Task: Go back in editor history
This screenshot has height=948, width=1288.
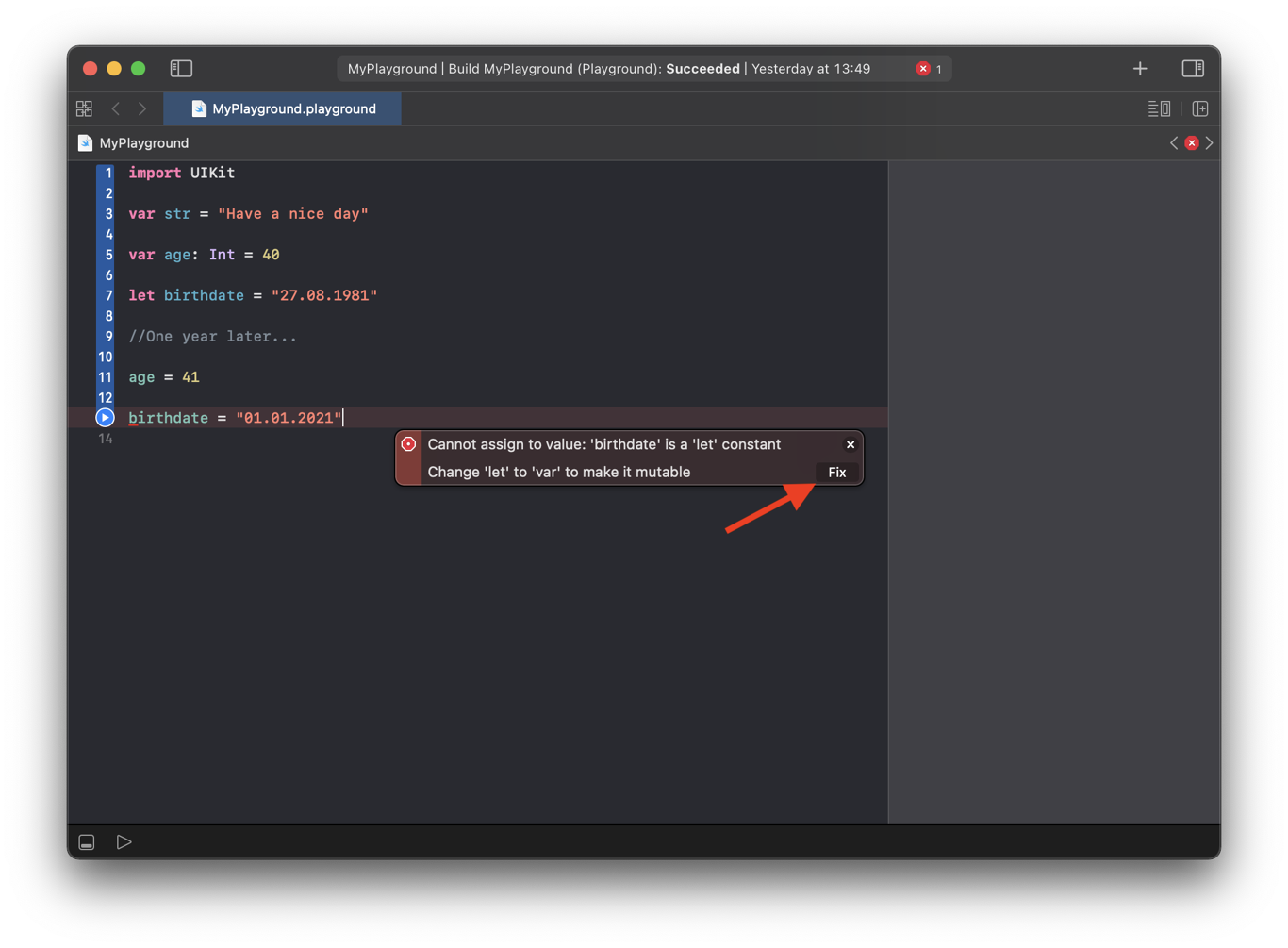Action: coord(116,108)
